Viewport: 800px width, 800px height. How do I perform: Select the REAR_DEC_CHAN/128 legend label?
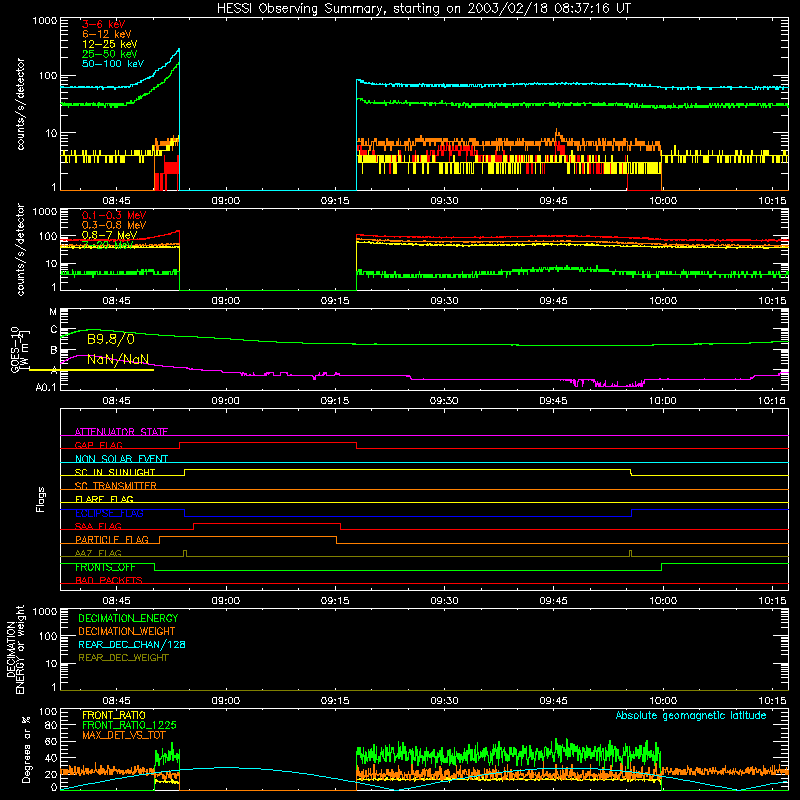pyautogui.click(x=132, y=644)
